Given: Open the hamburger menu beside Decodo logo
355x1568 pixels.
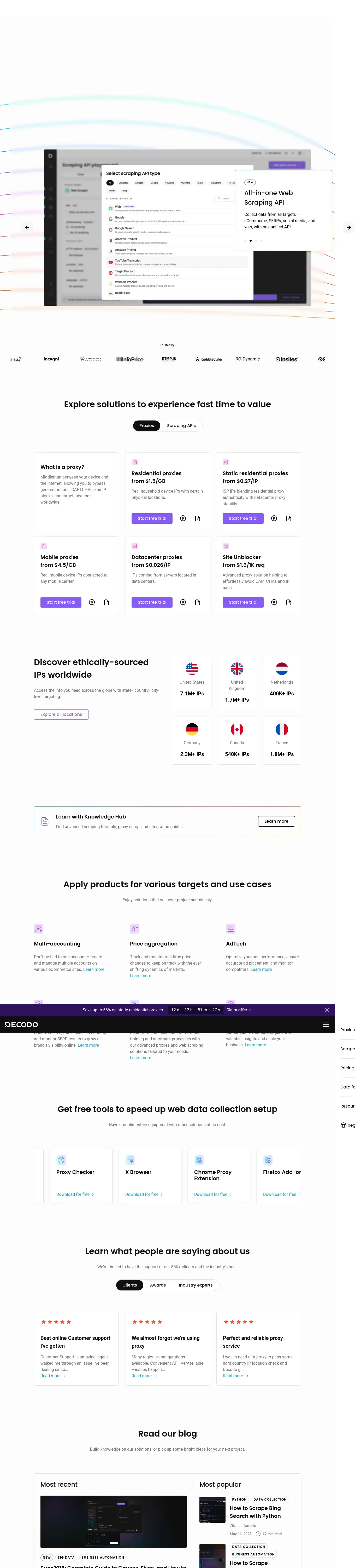Looking at the screenshot, I should pyautogui.click(x=326, y=1024).
